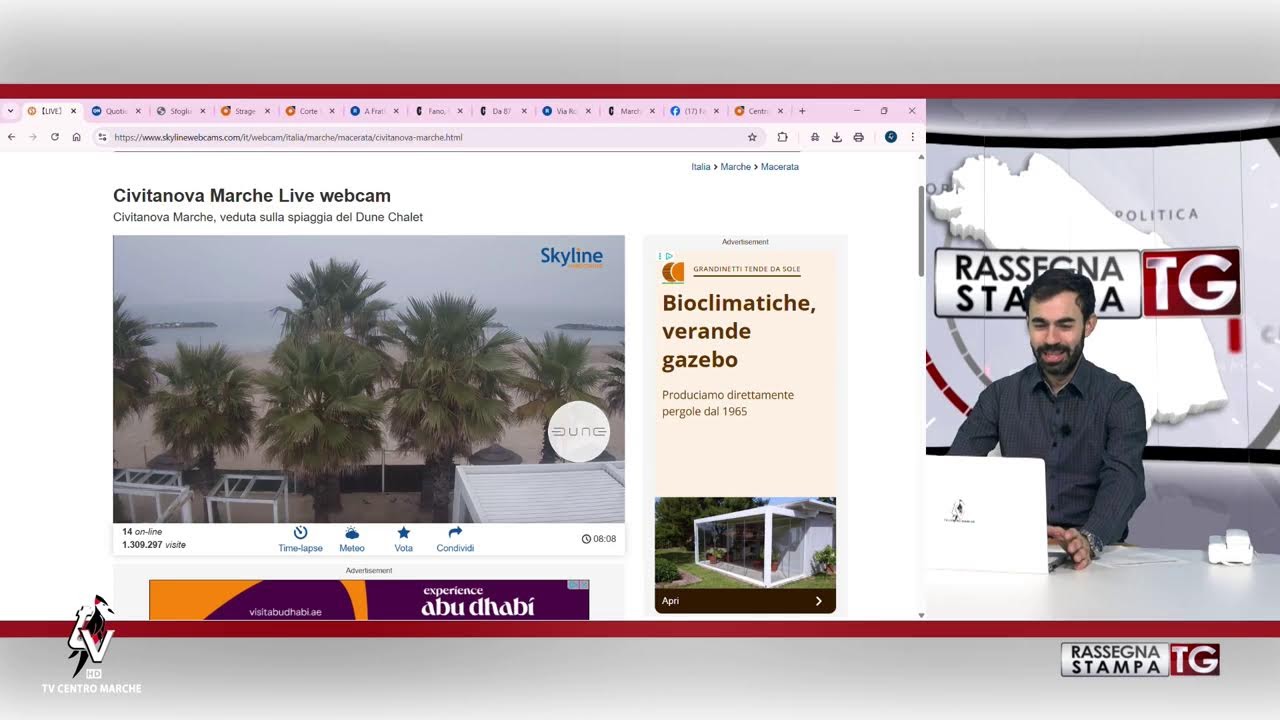The width and height of the screenshot is (1280, 720).
Task: Click the Macerata breadcrumb link
Action: 780,167
